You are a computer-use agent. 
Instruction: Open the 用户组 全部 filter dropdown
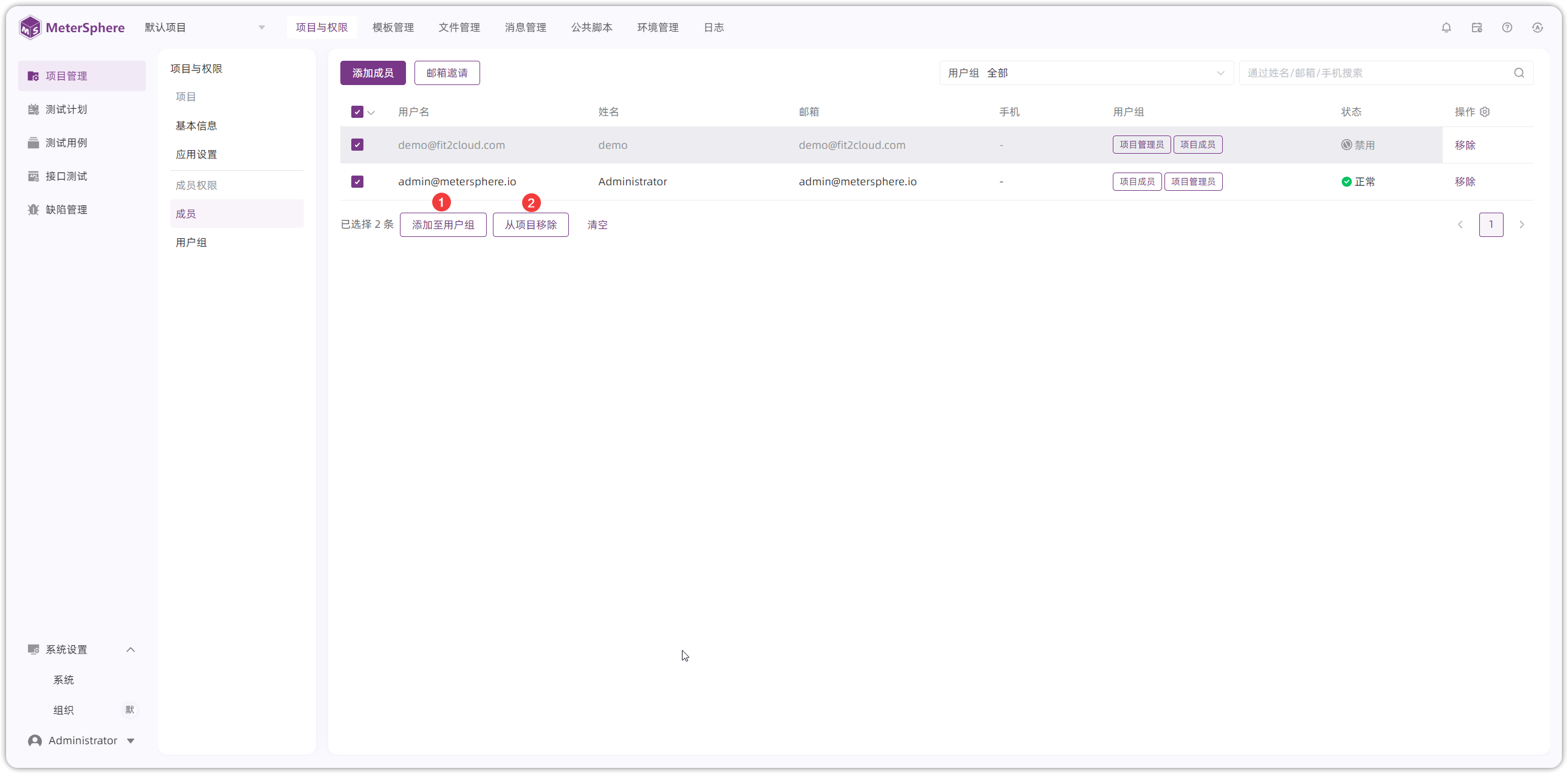1086,73
